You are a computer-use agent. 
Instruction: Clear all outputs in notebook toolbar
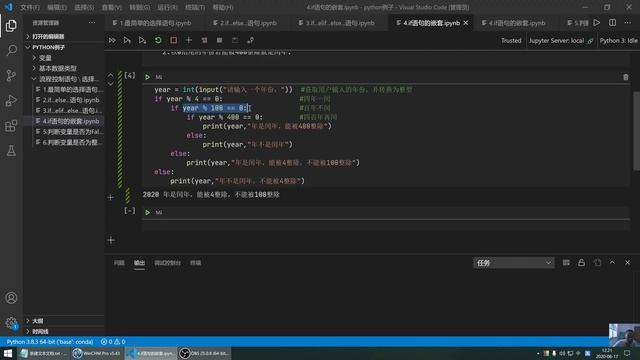point(204,40)
